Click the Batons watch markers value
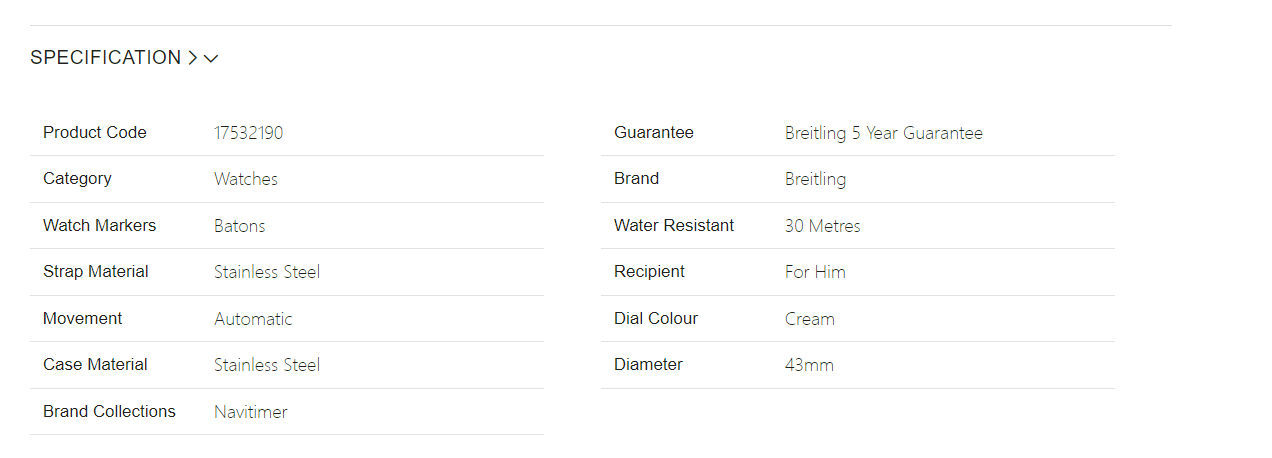The width and height of the screenshot is (1272, 458). click(240, 226)
